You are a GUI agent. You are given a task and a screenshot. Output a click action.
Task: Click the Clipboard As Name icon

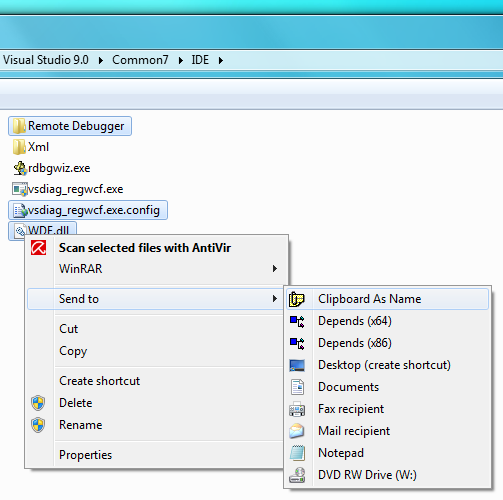(297, 299)
